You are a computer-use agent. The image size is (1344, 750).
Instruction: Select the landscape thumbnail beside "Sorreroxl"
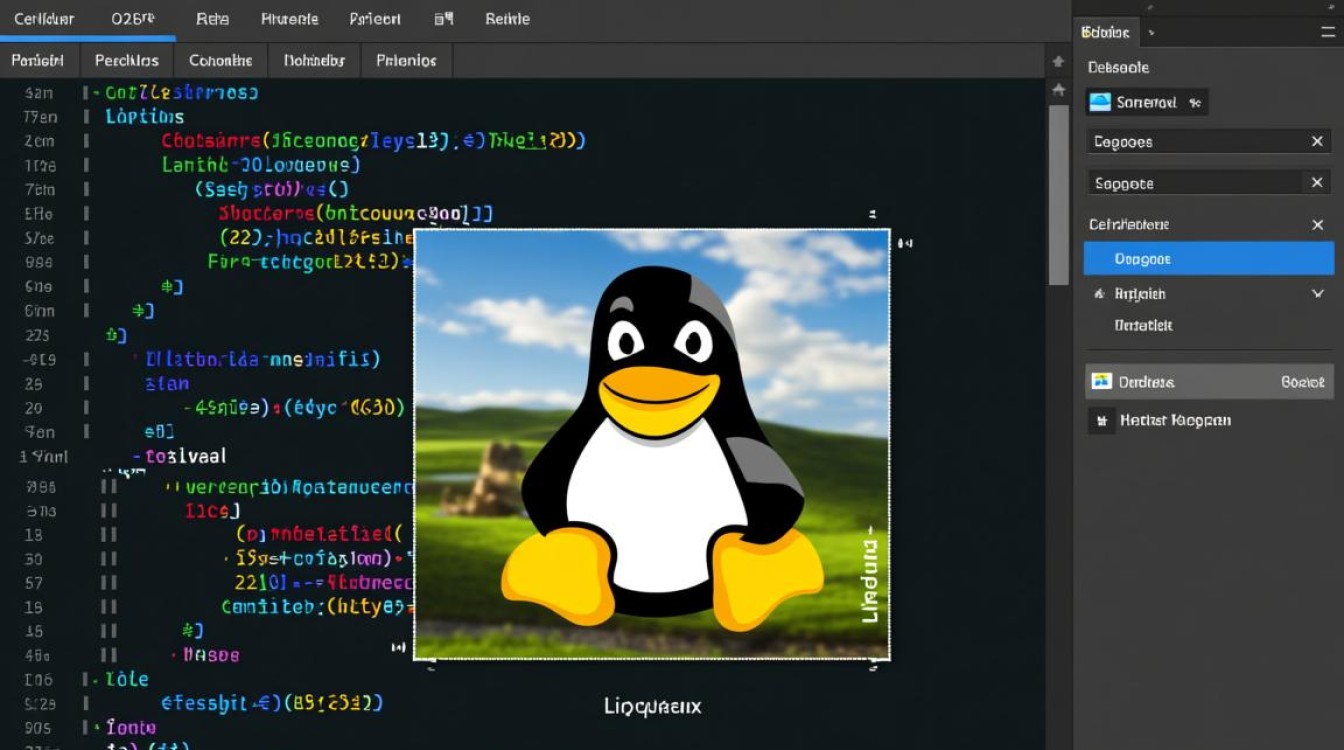click(x=1099, y=102)
